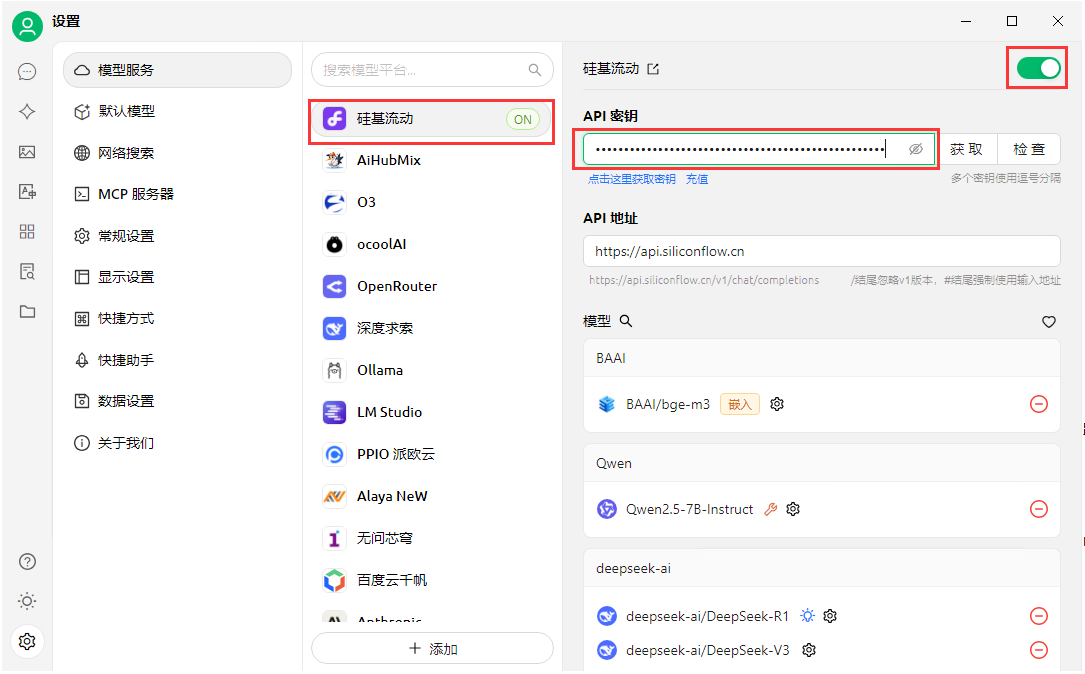Open 快捷助手 settings section
1085x674 pixels.
(x=177, y=361)
